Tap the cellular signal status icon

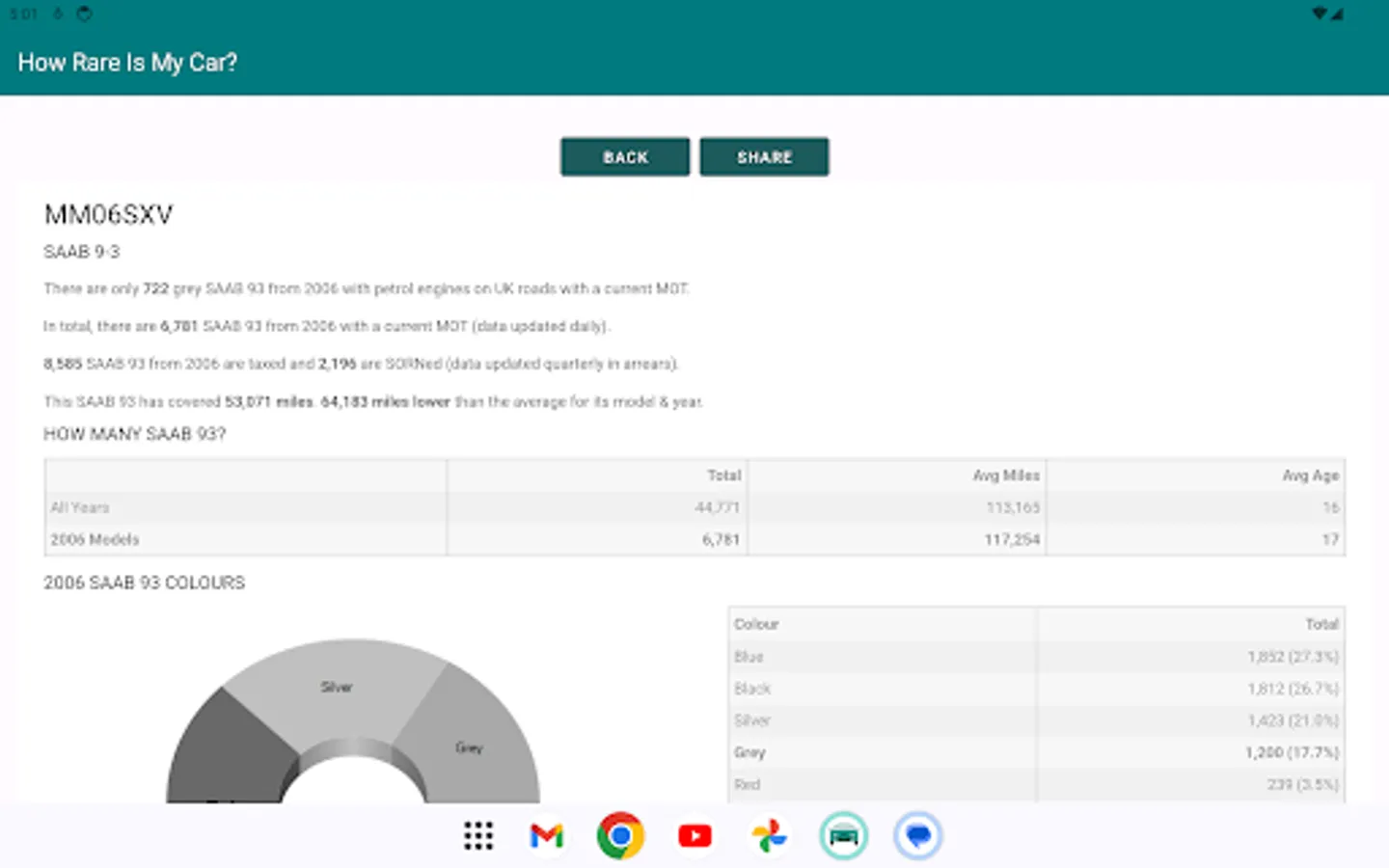pos(1337,14)
